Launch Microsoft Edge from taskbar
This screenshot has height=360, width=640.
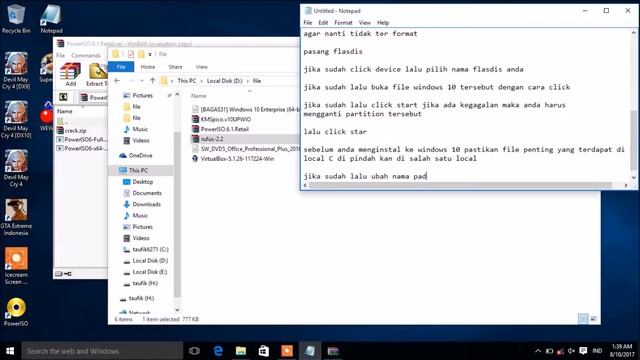pos(218,351)
